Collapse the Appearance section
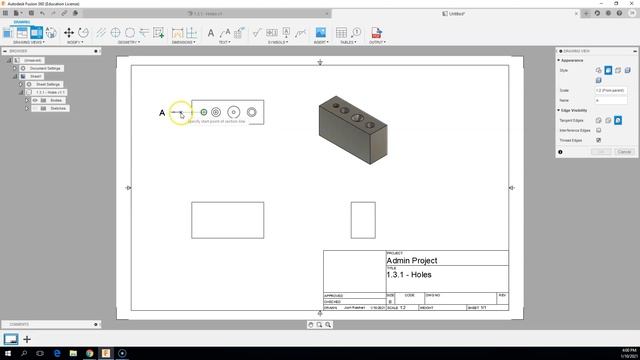640x360 pixels. pos(559,60)
